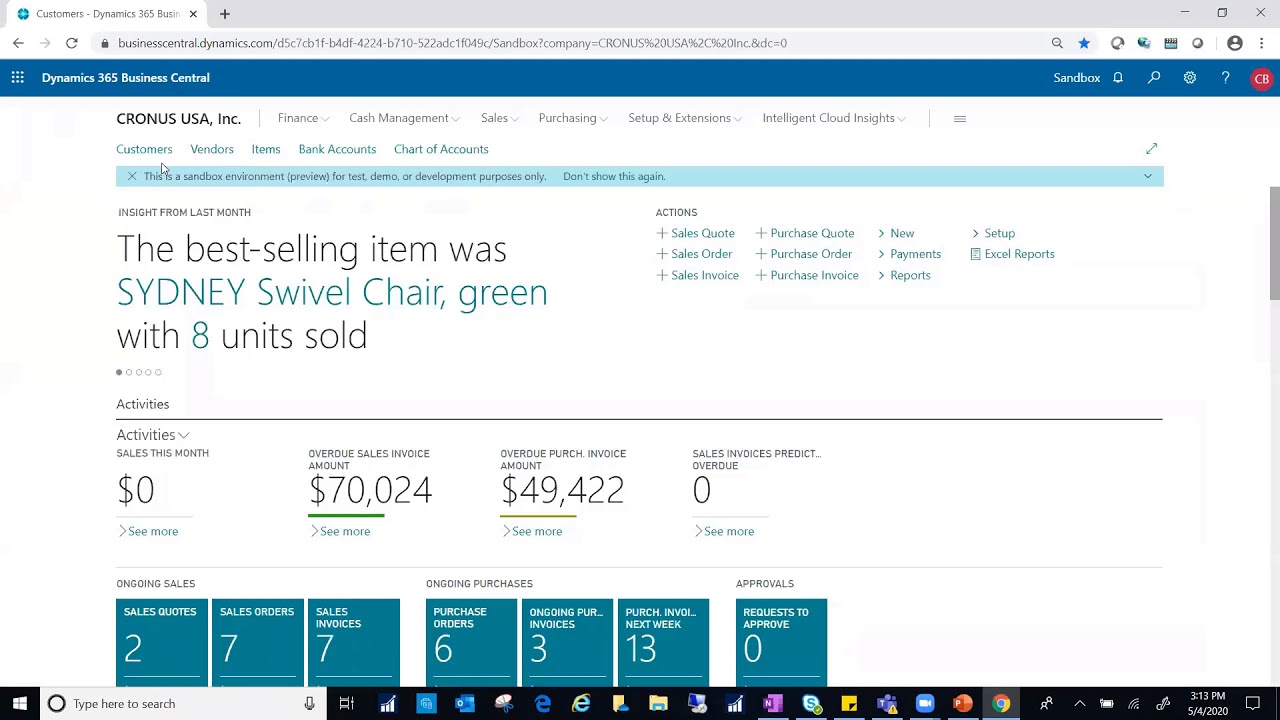Click the expand page arrows icon
Screen dimensions: 1280x720
coord(1151,149)
